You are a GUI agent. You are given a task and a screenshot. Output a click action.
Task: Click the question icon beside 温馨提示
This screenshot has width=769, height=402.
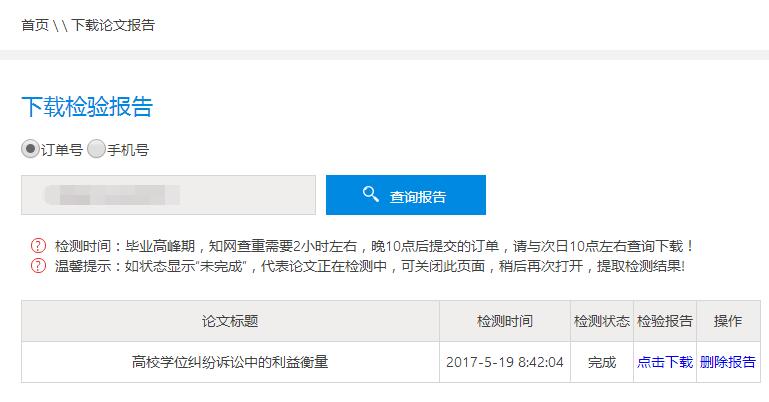38,266
